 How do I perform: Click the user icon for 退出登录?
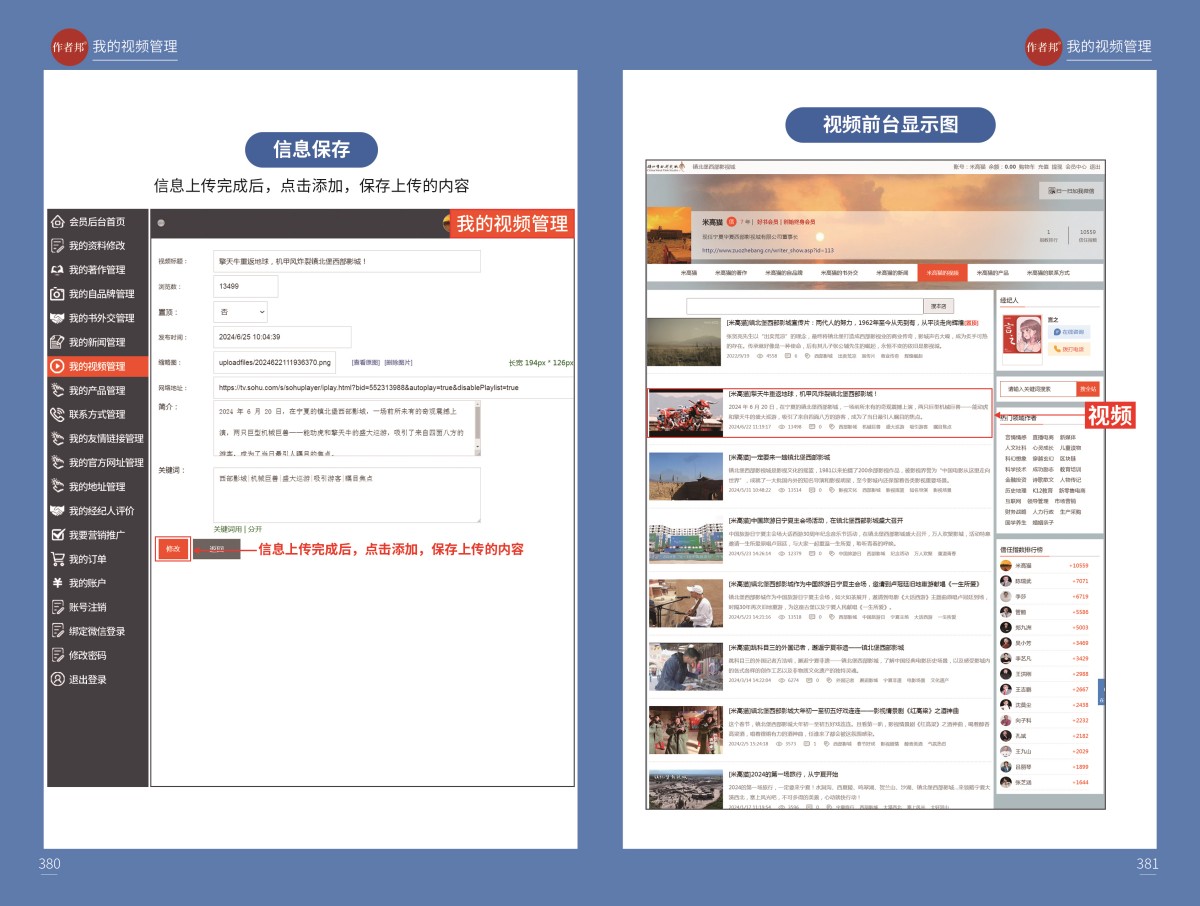pos(58,680)
